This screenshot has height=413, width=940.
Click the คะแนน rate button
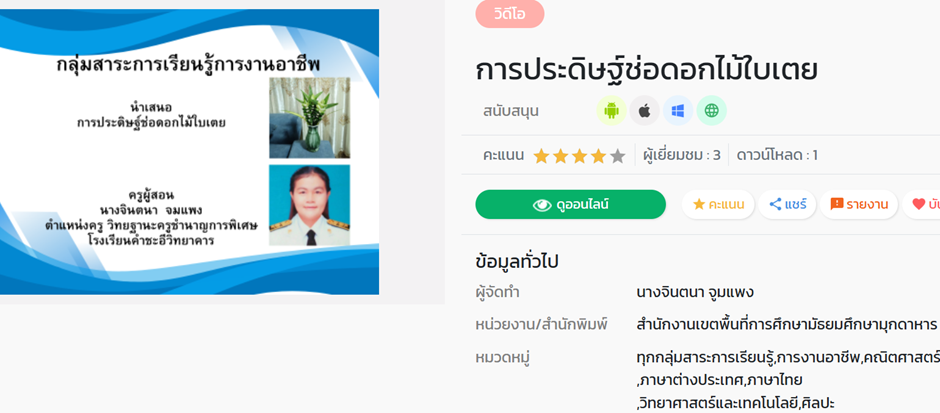point(718,204)
